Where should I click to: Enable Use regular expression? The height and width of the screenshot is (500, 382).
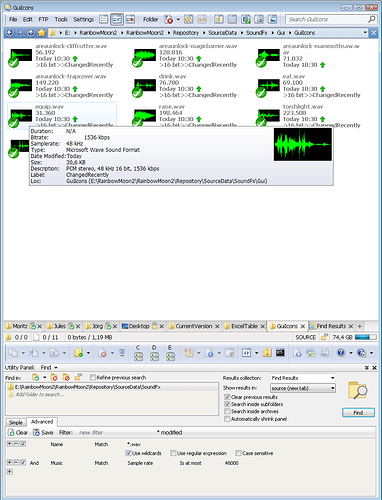(x=173, y=453)
